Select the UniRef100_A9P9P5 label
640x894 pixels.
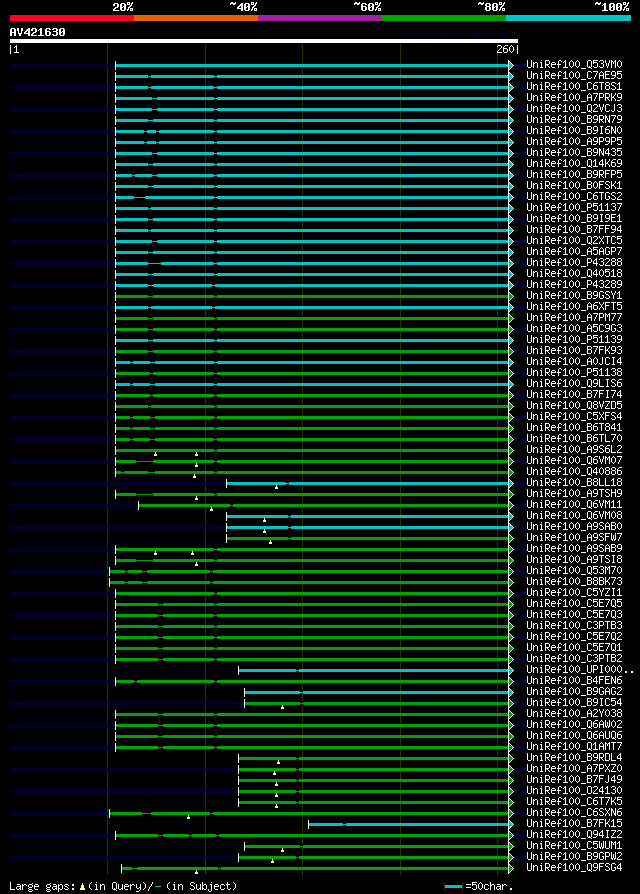tap(574, 141)
